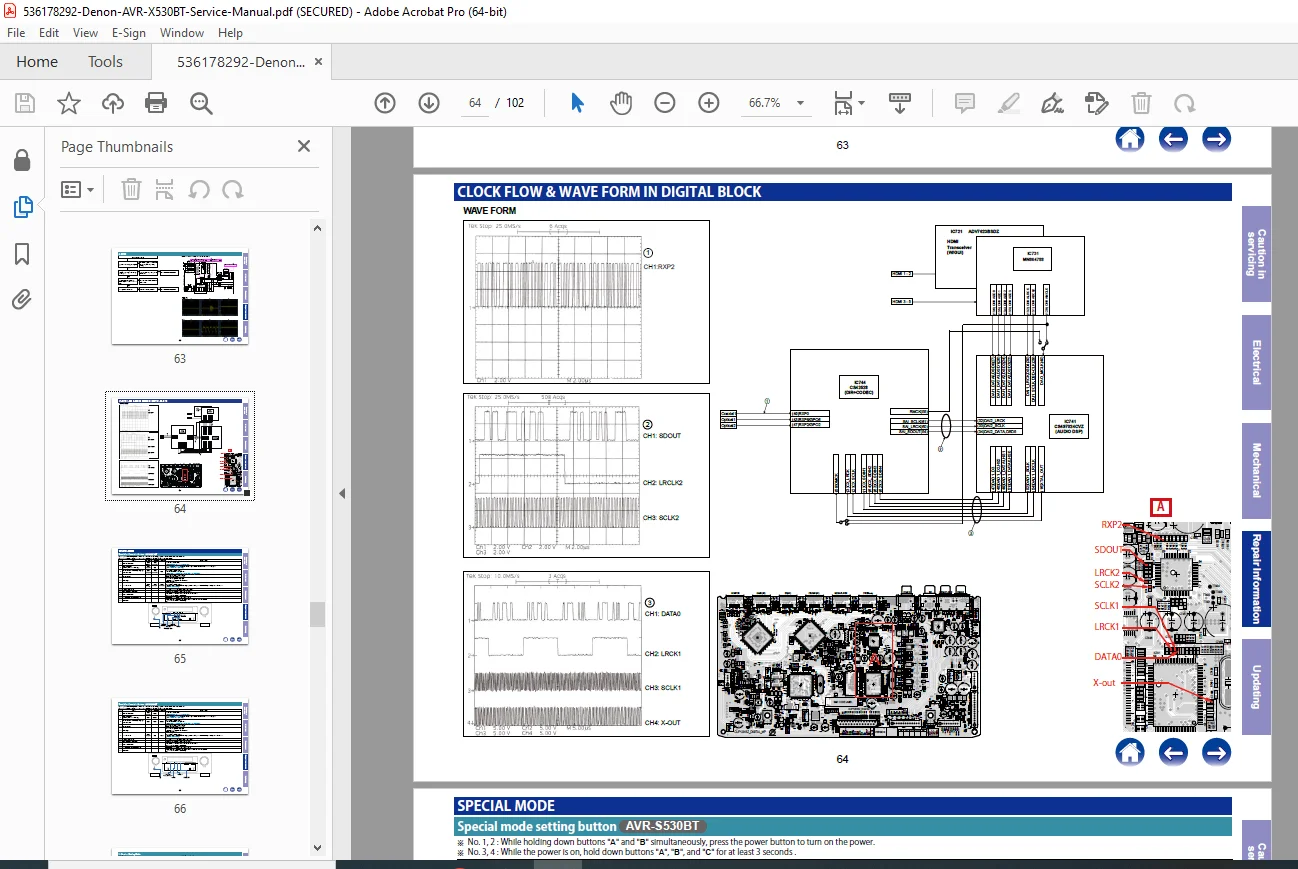Image resolution: width=1298 pixels, height=869 pixels.
Task: Open the View menu
Action: (85, 33)
